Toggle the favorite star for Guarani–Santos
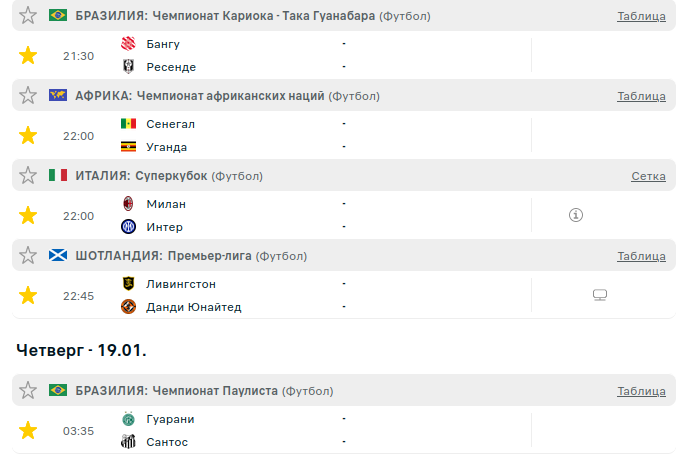The width and height of the screenshot is (688, 461). click(x=28, y=431)
